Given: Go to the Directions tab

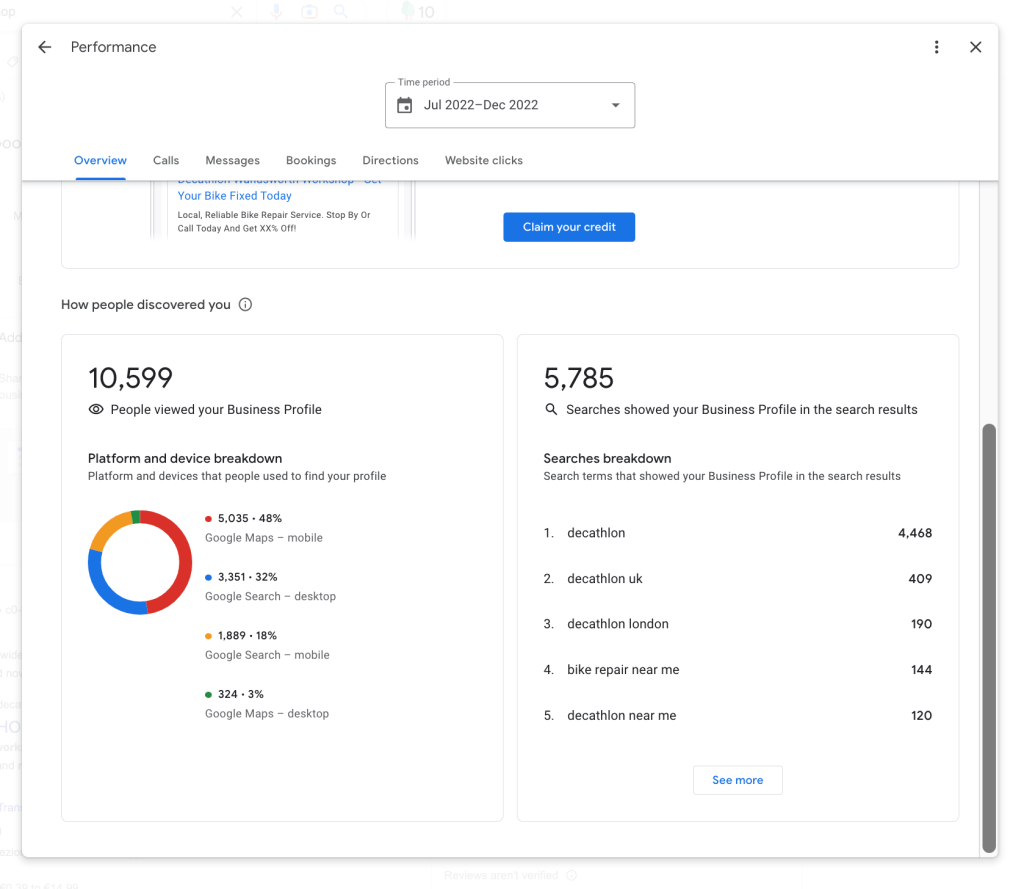Looking at the screenshot, I should tap(391, 161).
